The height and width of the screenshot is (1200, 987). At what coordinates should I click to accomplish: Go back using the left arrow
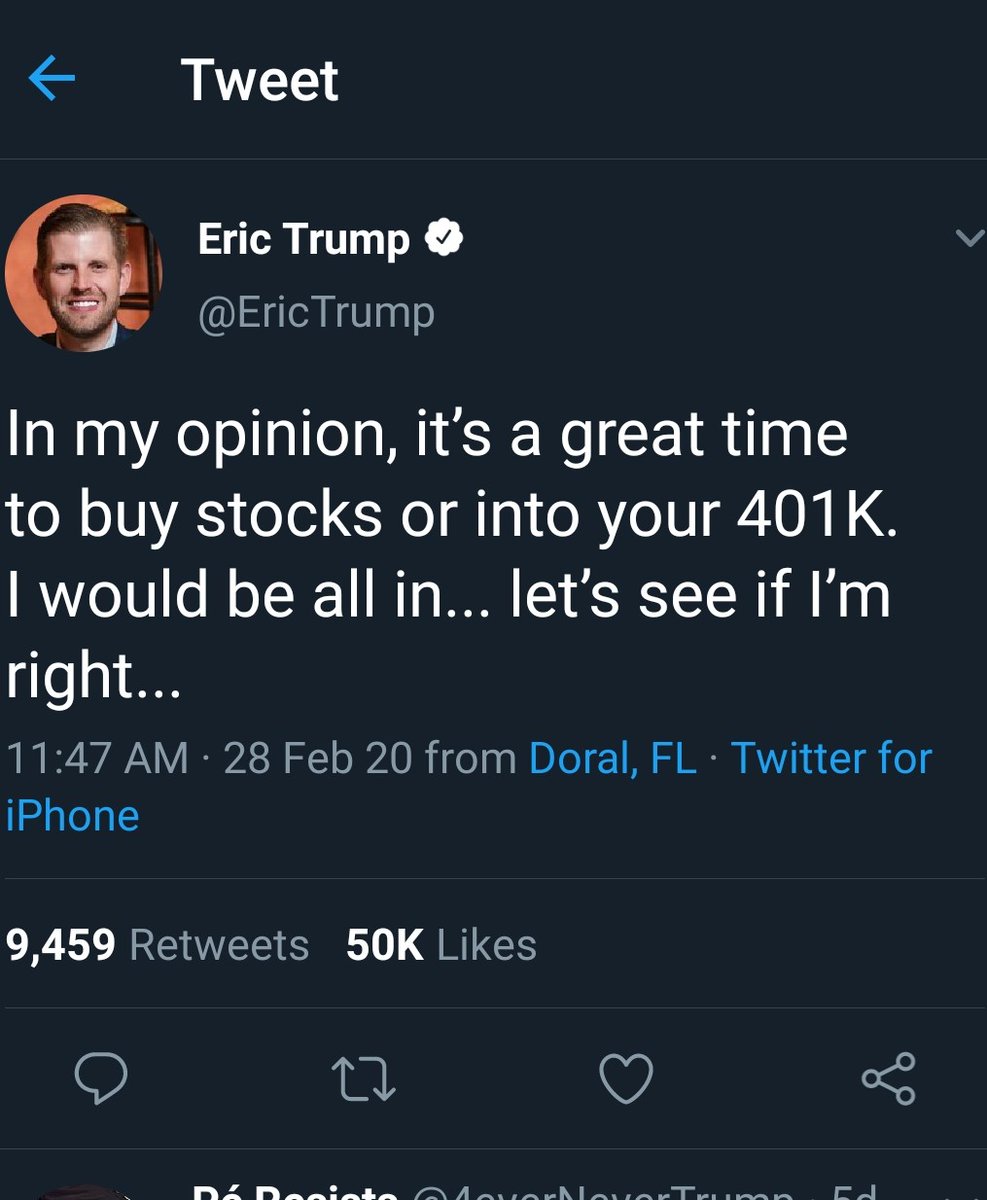coord(53,80)
